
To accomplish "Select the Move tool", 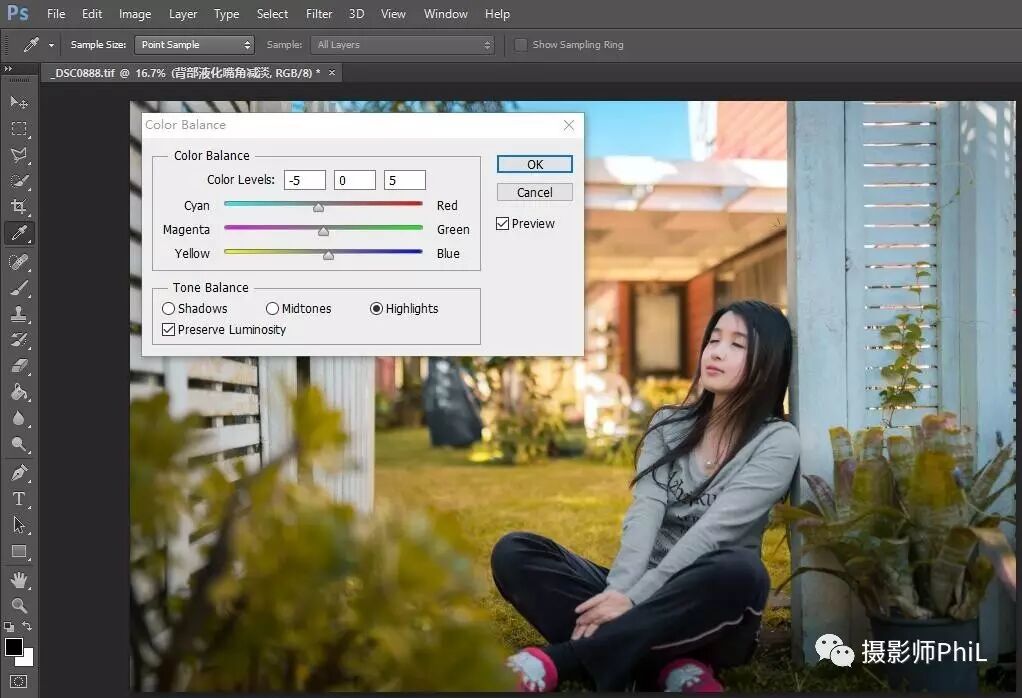I will 19,102.
